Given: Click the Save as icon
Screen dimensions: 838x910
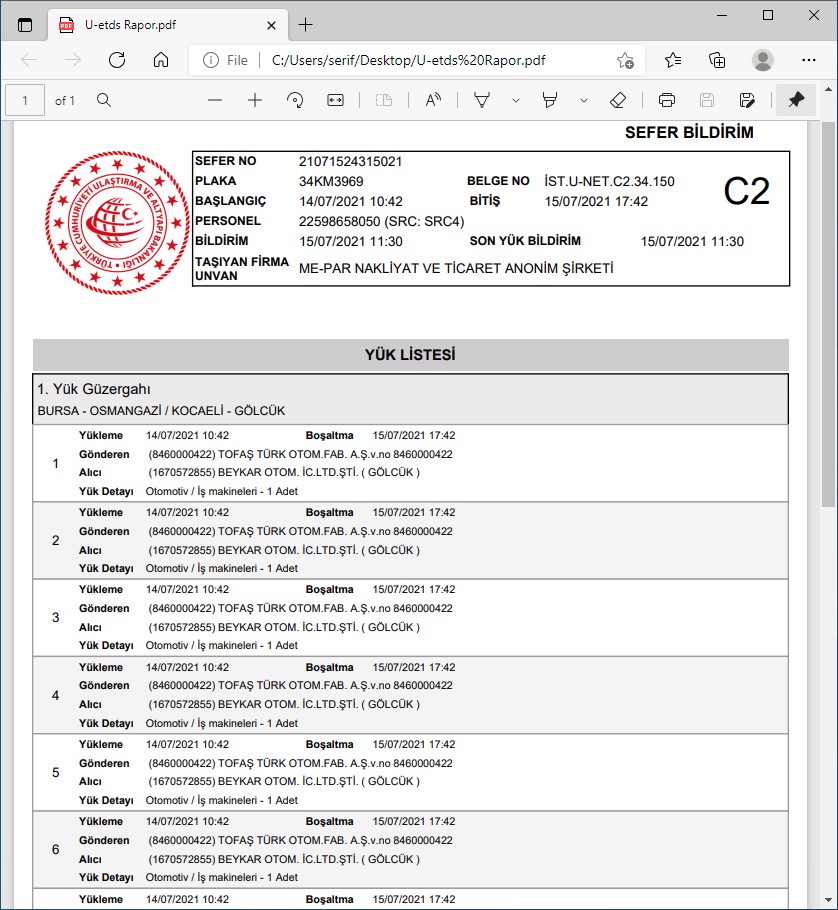Looking at the screenshot, I should (x=747, y=100).
